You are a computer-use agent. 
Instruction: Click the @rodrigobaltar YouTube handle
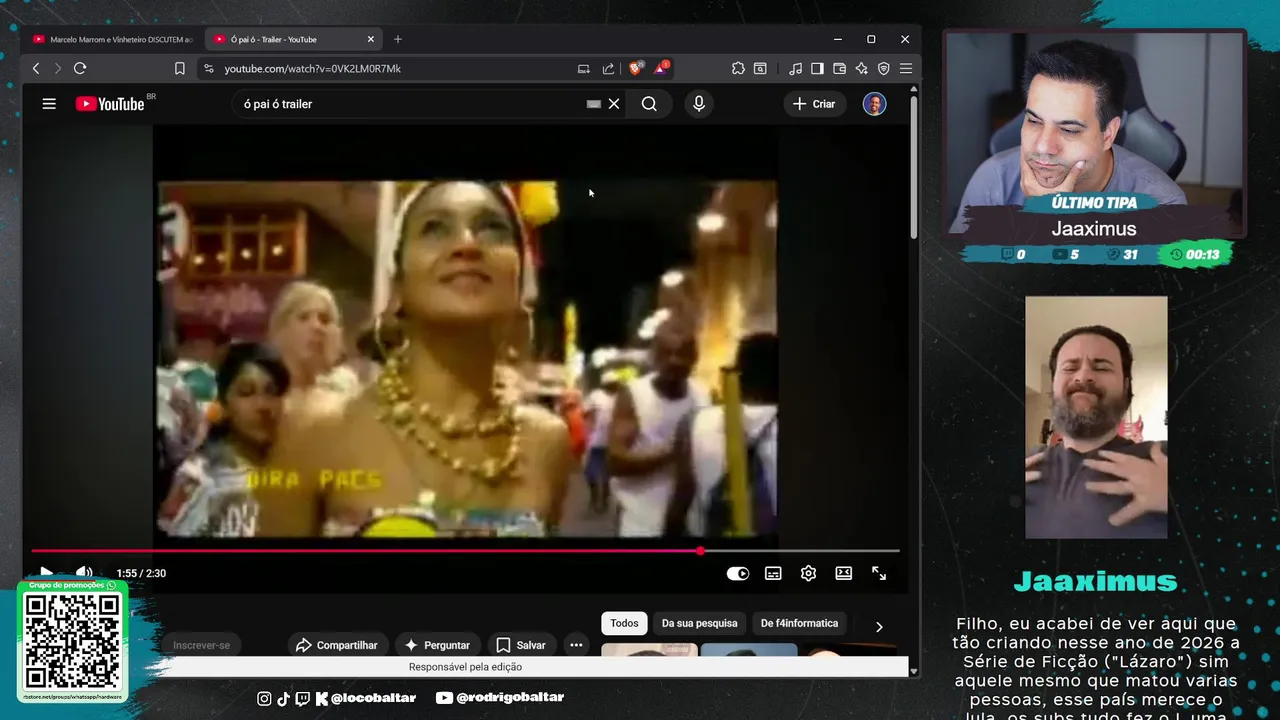pos(509,698)
